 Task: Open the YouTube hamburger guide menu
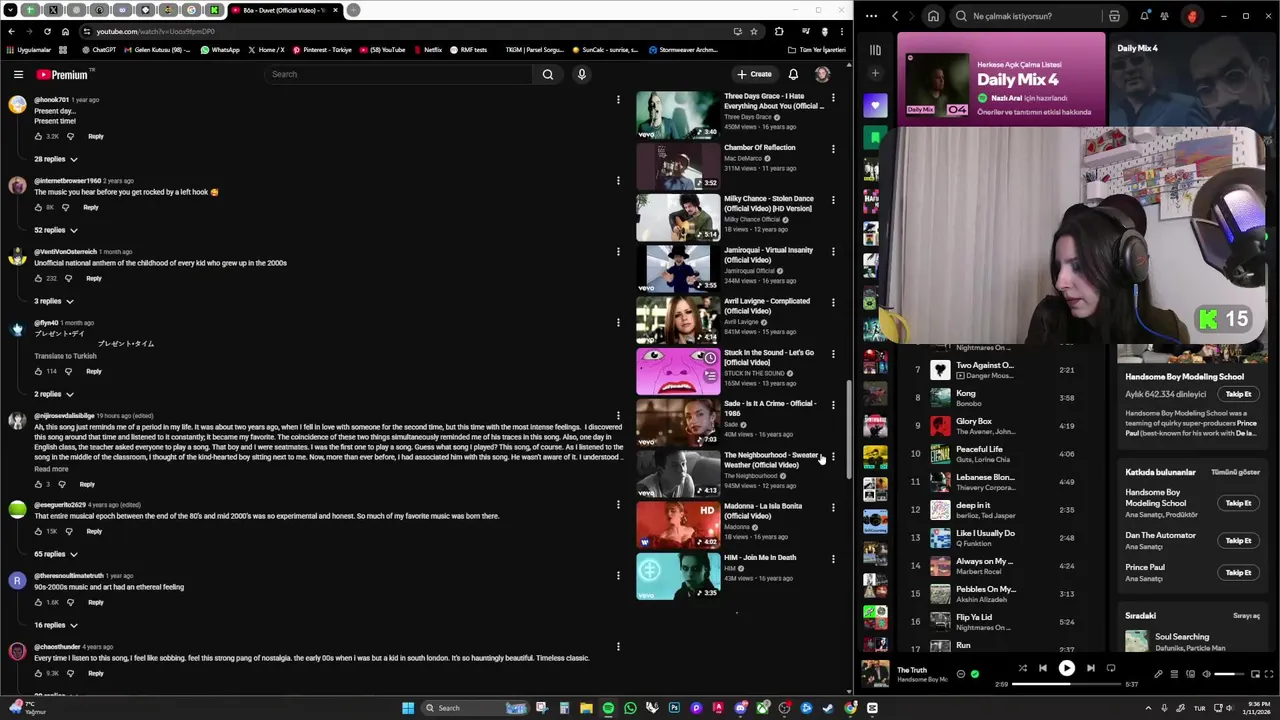[x=18, y=74]
